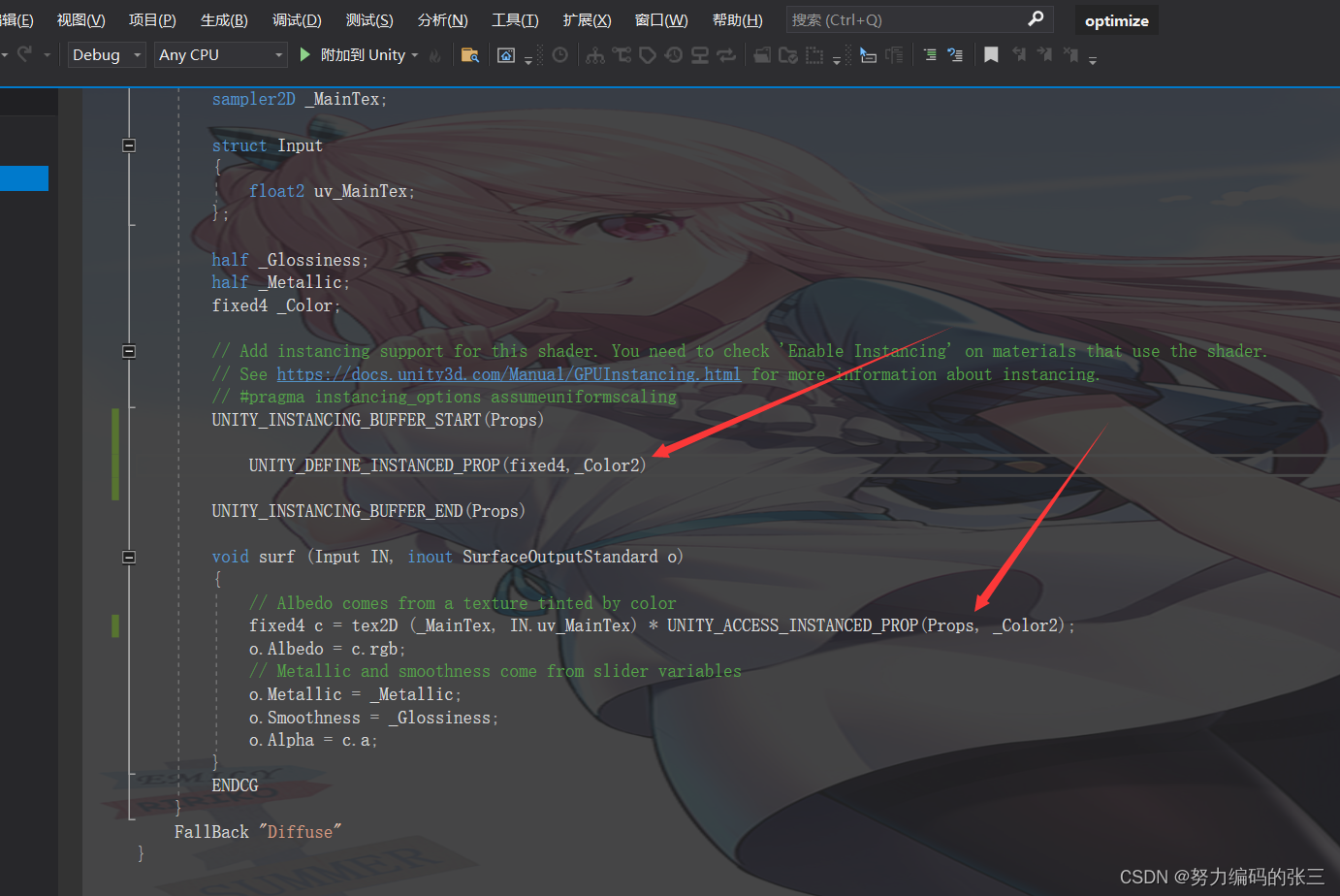Click the Home icon on the toolbar
The width and height of the screenshot is (1340, 896).
(505, 55)
